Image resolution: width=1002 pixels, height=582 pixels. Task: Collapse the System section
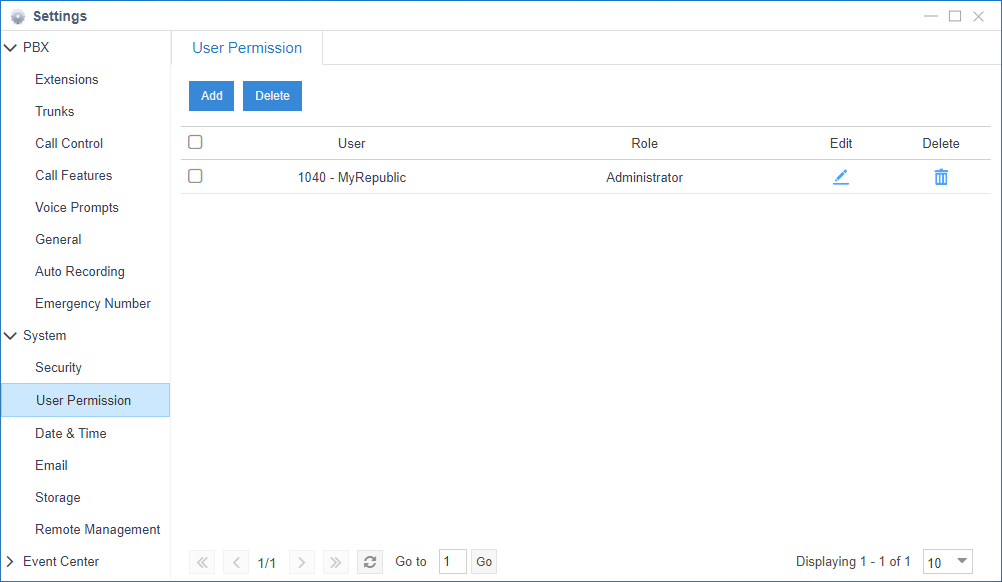tap(10, 335)
